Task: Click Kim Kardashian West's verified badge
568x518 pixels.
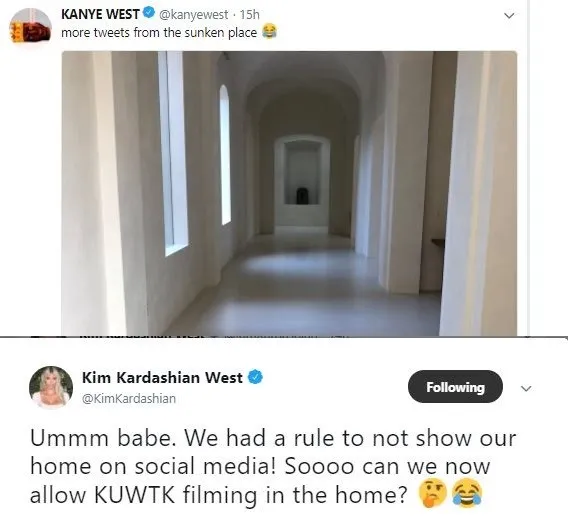Action: (x=255, y=377)
